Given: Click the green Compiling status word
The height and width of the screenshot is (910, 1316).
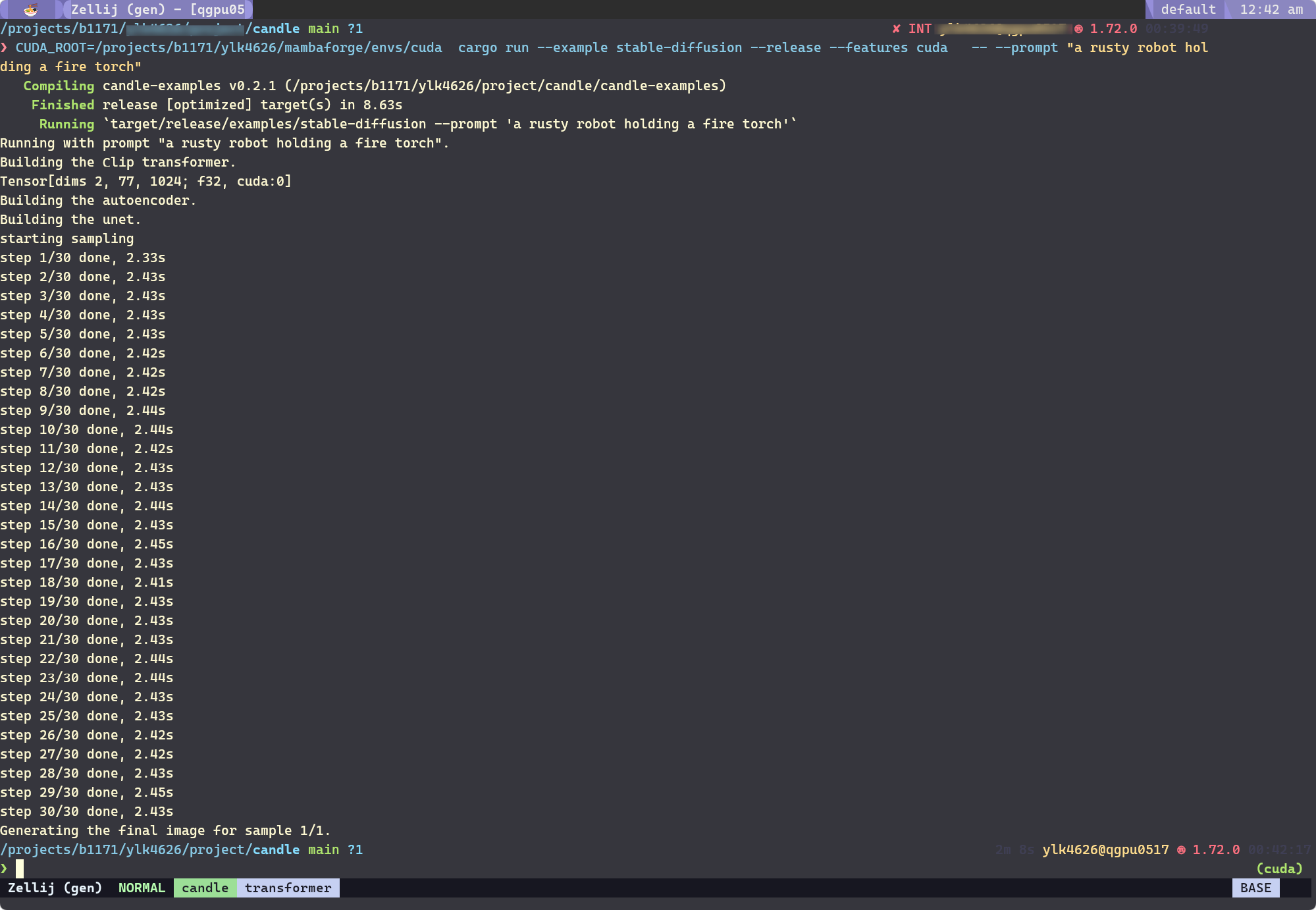Looking at the screenshot, I should (59, 86).
